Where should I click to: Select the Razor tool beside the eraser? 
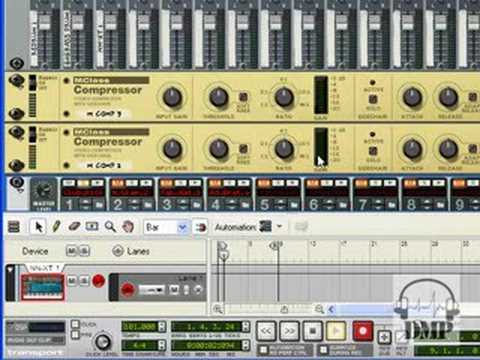pyautogui.click(x=92, y=227)
